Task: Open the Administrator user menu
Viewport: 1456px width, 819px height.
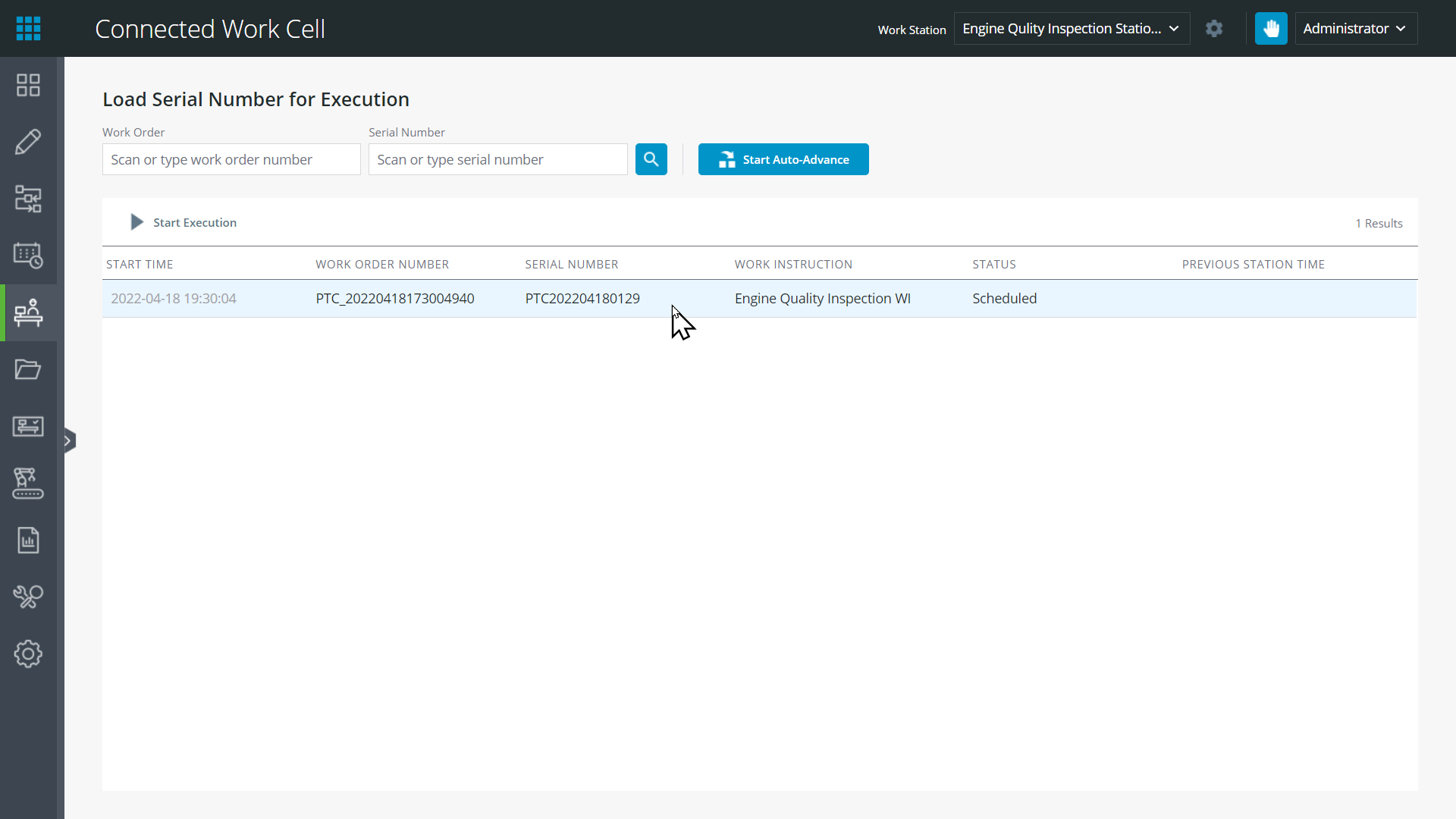Action: pos(1356,29)
